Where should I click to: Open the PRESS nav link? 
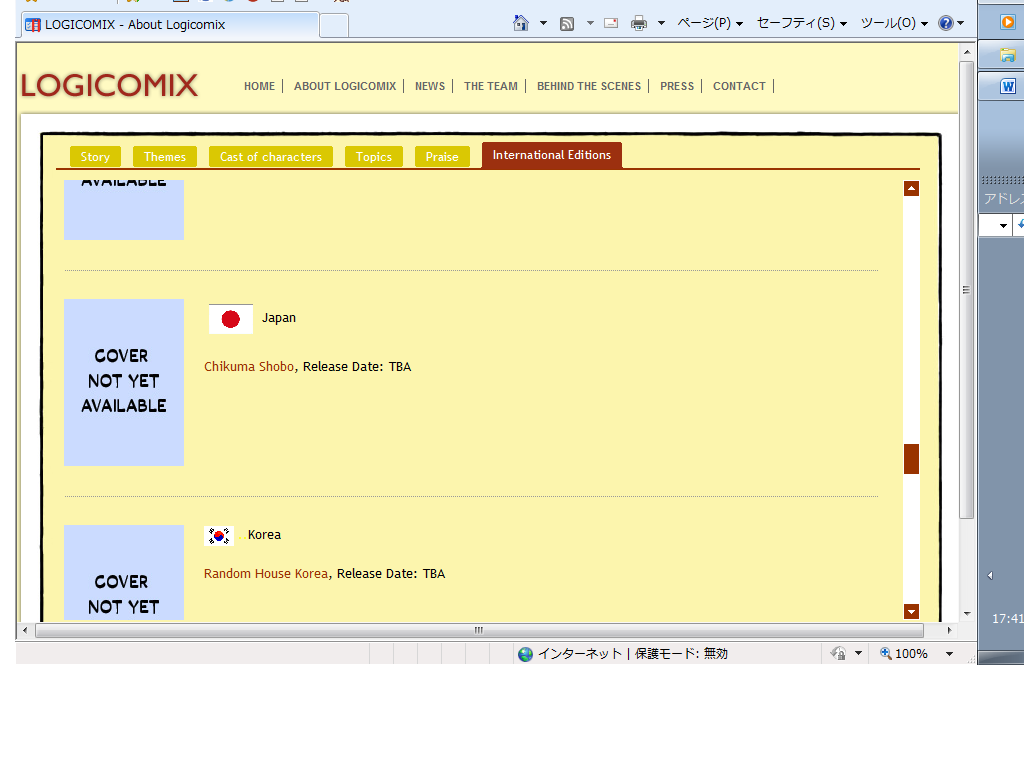pos(677,86)
